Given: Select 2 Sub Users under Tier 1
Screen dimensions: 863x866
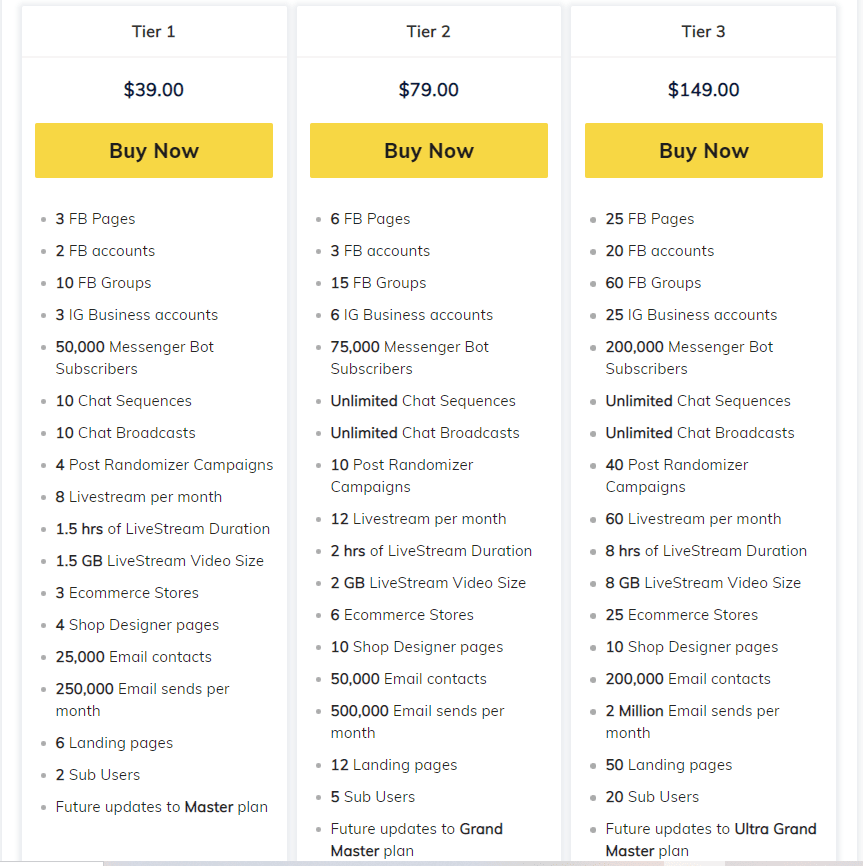Looking at the screenshot, I should pyautogui.click(x=98, y=774).
